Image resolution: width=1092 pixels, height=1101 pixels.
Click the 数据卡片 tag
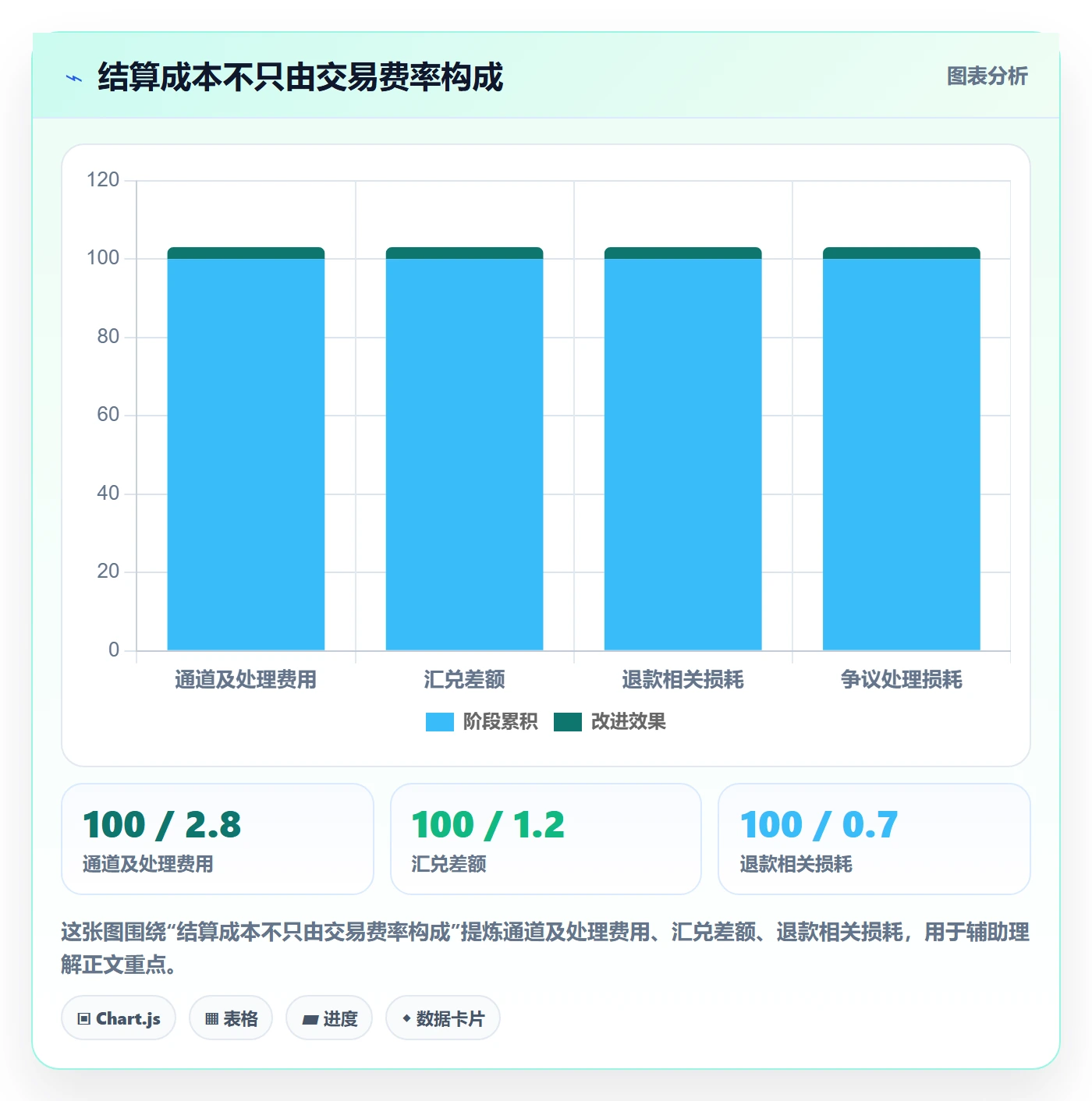pos(443,1018)
